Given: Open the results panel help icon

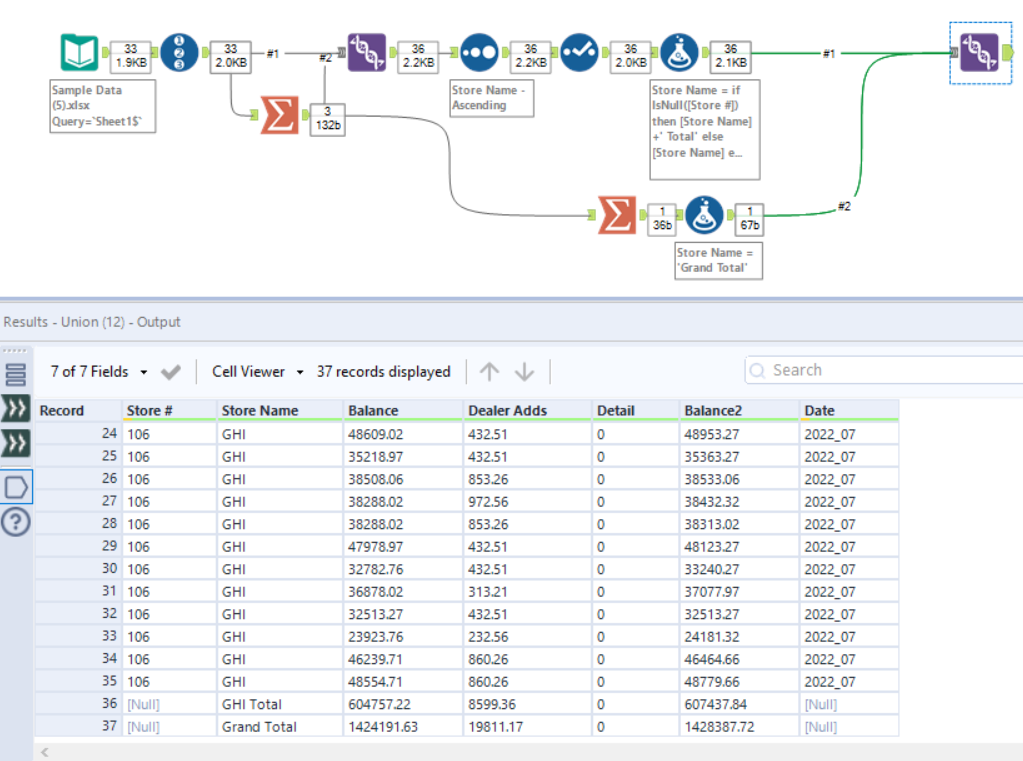Looking at the screenshot, I should tap(18, 522).
